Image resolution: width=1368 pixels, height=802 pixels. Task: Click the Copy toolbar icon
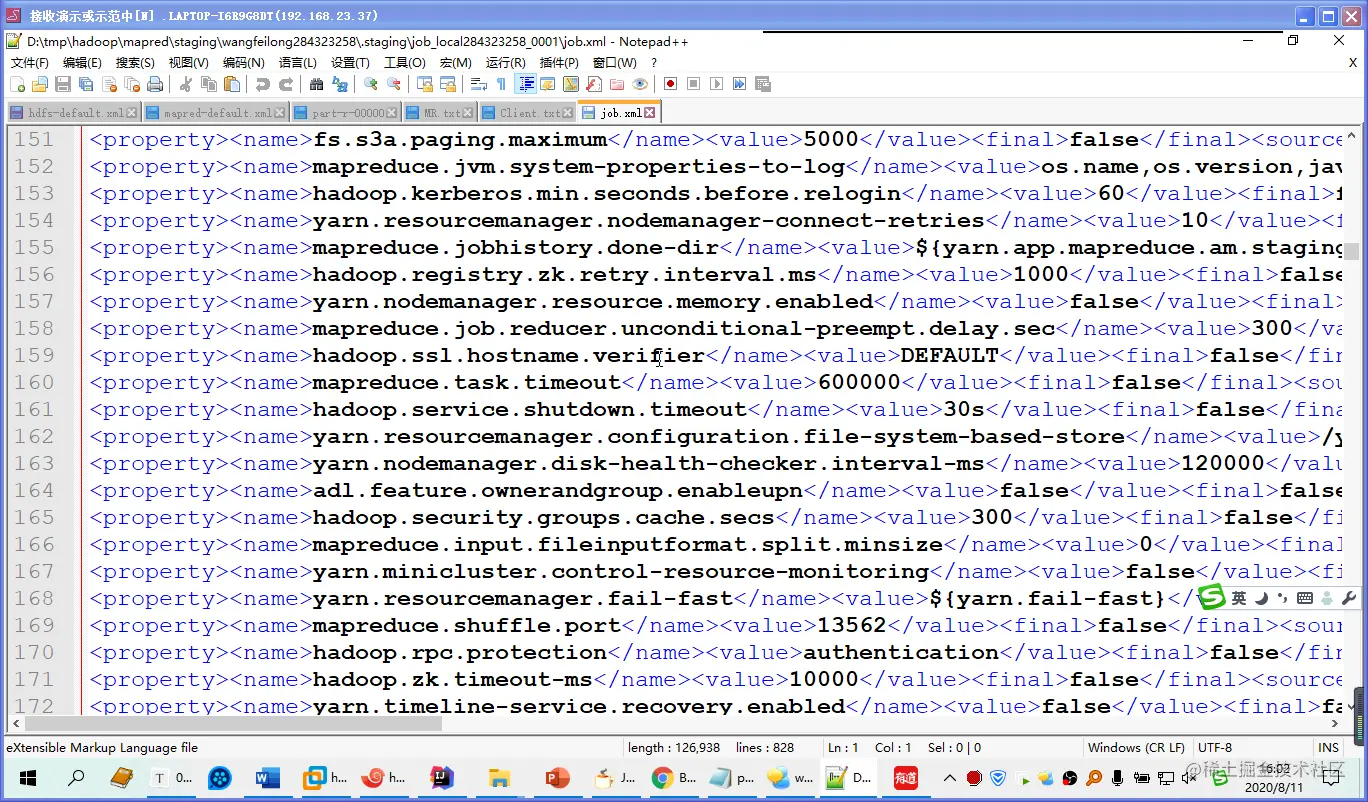pos(207,84)
